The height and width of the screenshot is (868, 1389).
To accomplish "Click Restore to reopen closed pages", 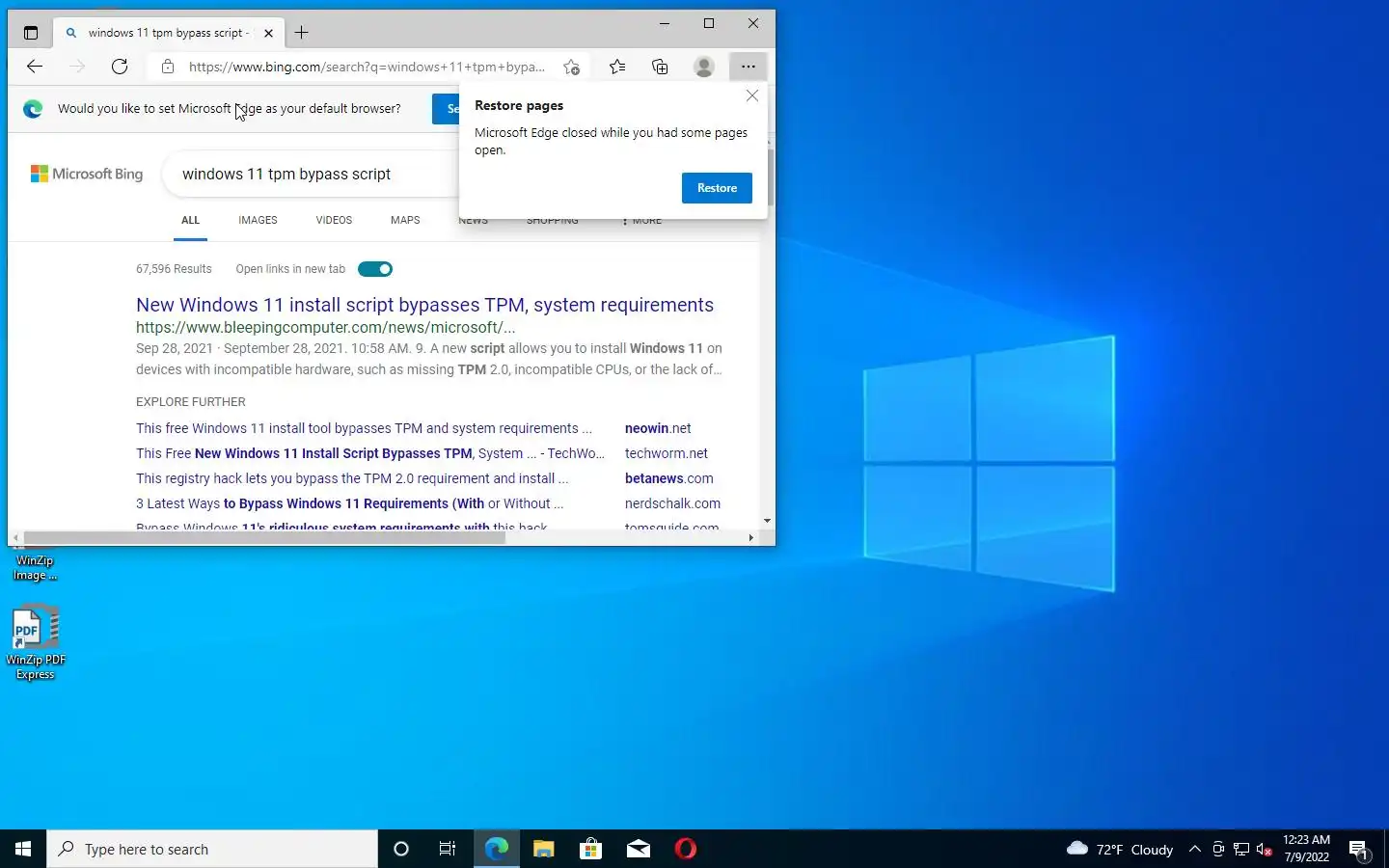I will 717,188.
